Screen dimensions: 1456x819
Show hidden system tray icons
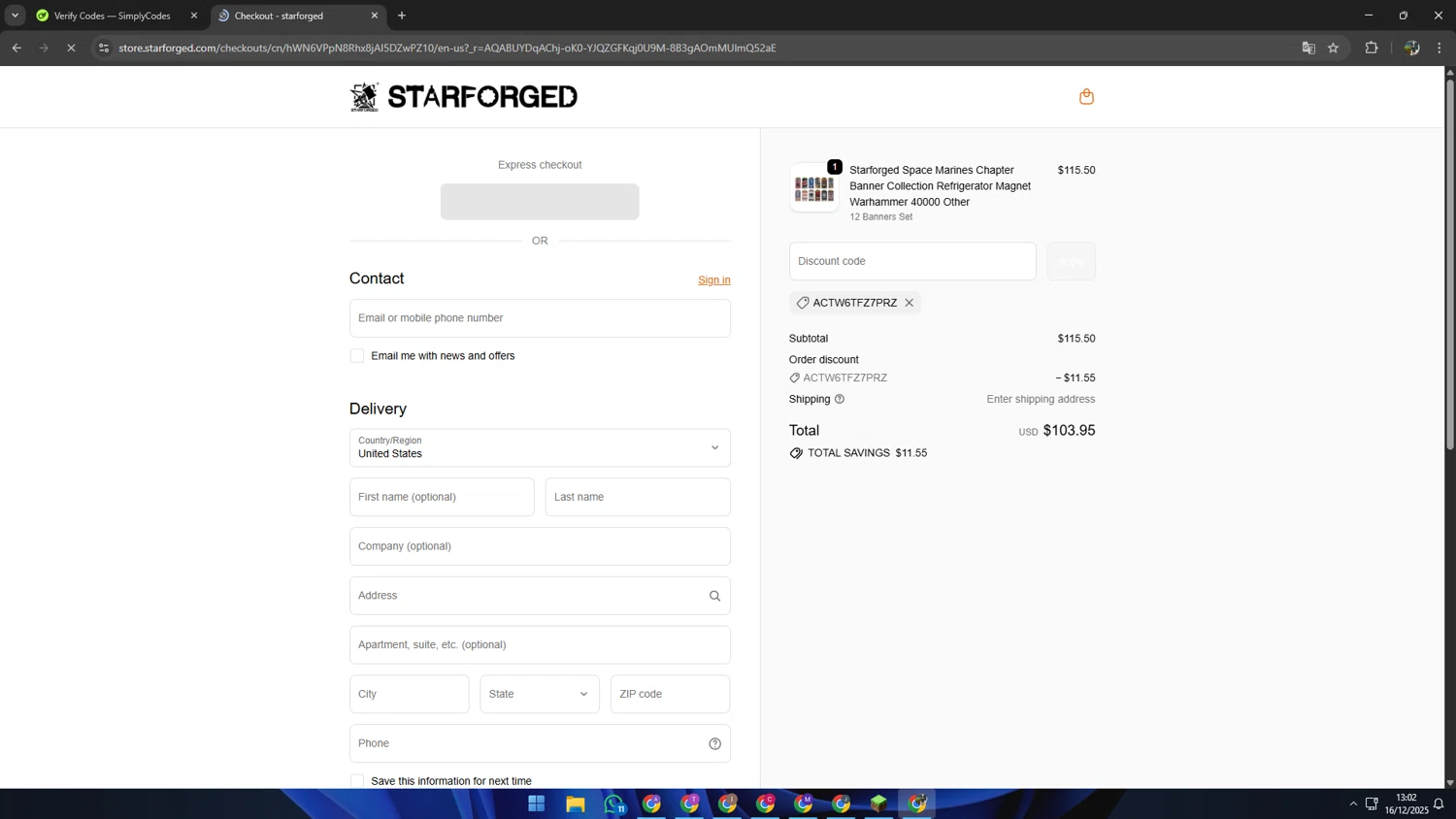click(1353, 803)
